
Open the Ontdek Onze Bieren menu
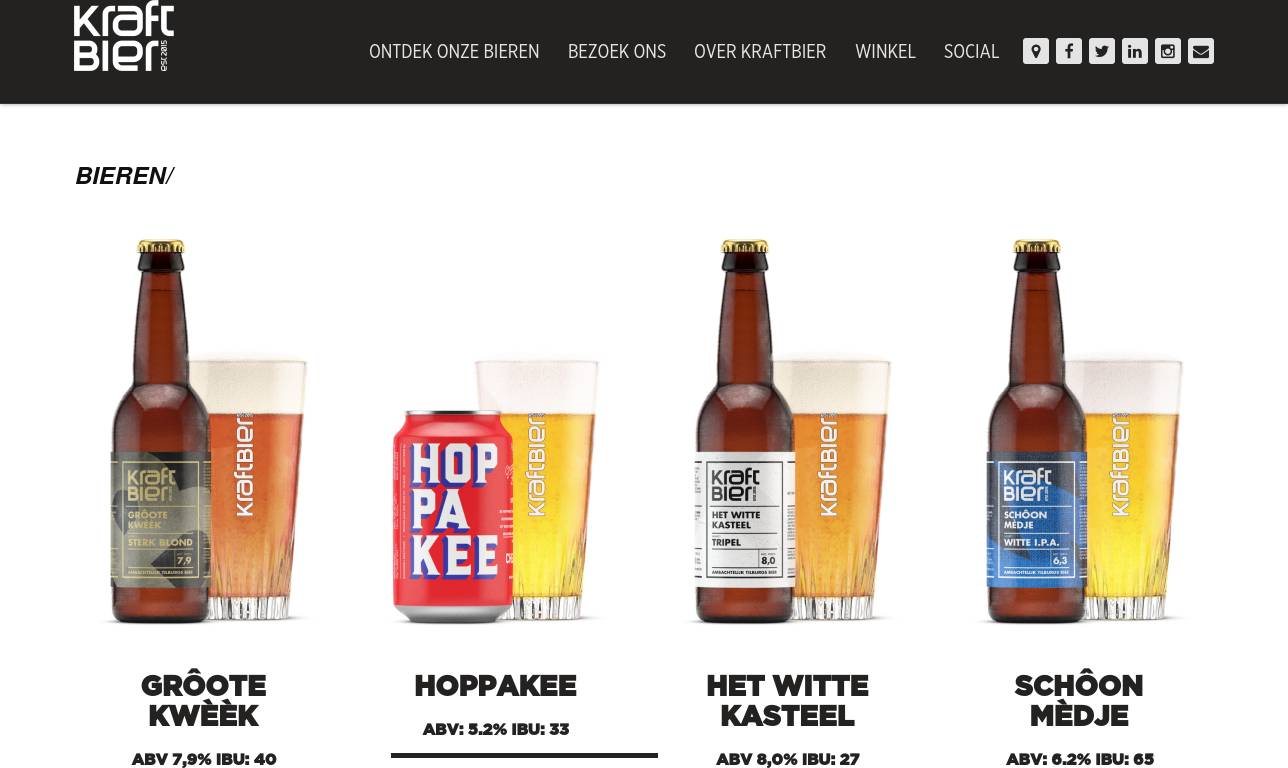[x=454, y=52]
